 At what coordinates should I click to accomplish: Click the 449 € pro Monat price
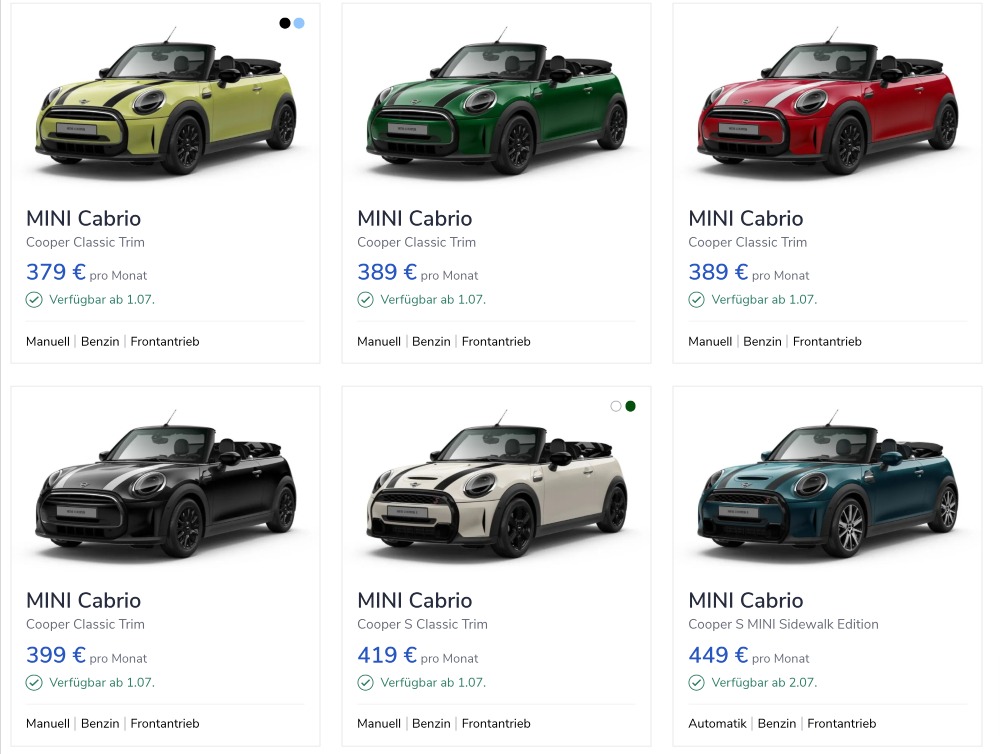[749, 655]
